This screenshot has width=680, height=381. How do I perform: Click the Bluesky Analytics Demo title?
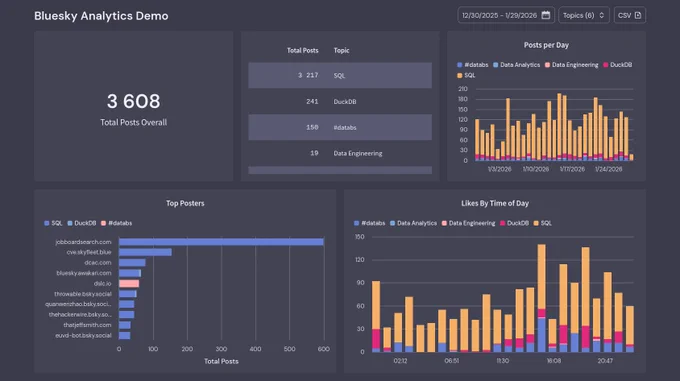click(x=101, y=16)
